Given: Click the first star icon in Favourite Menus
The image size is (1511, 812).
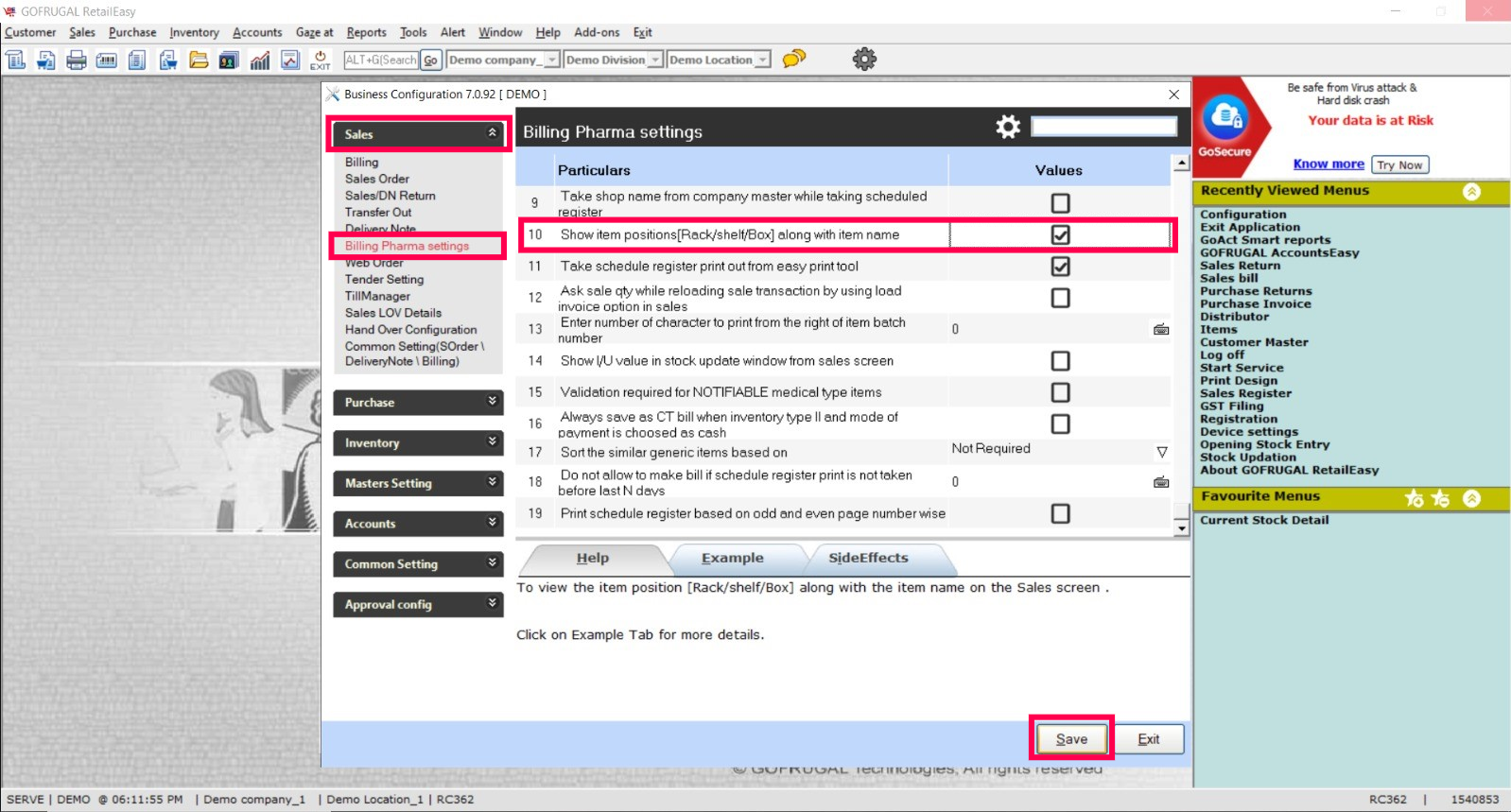Looking at the screenshot, I should (1415, 498).
